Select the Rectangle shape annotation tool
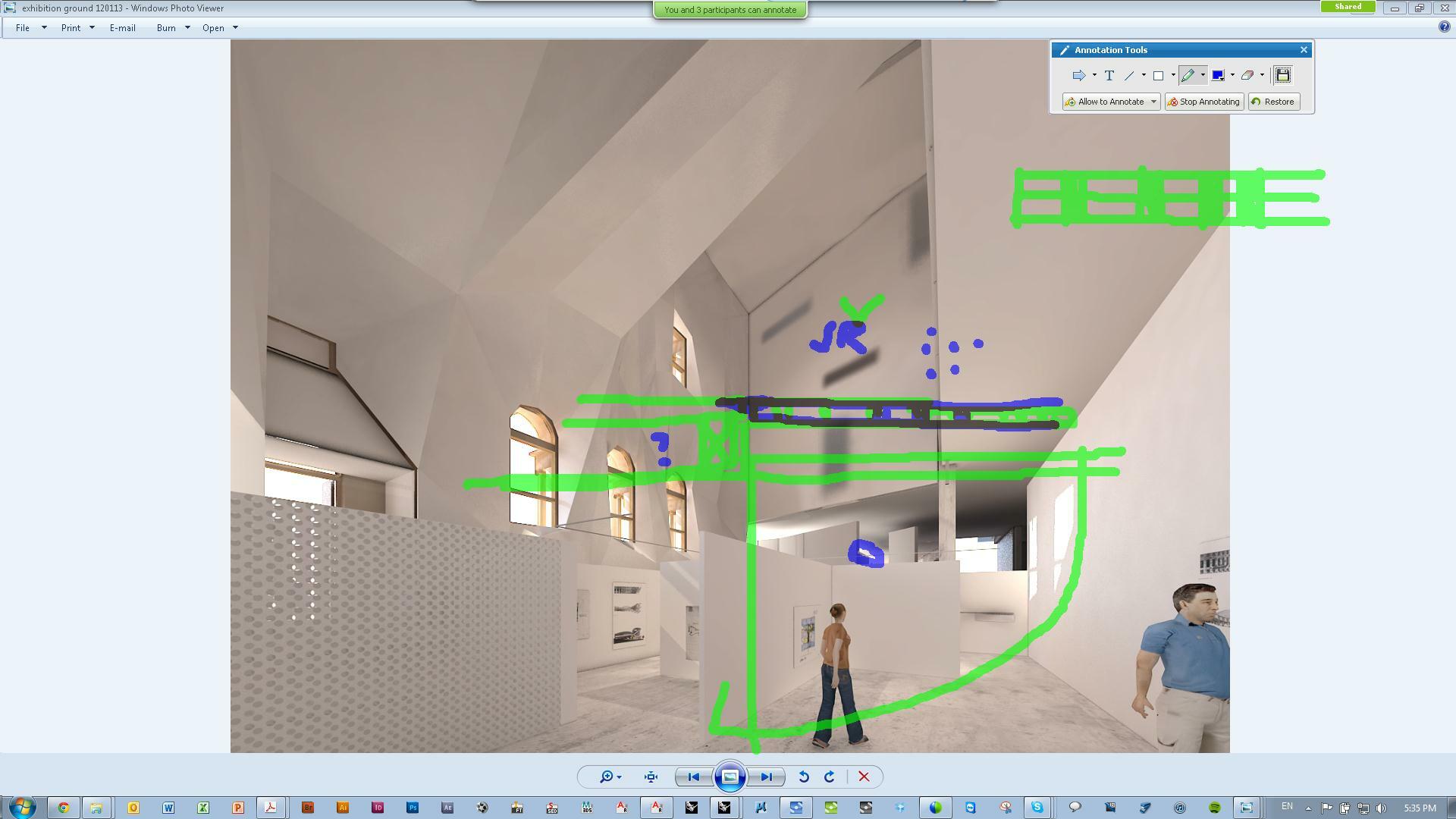 1158,75
